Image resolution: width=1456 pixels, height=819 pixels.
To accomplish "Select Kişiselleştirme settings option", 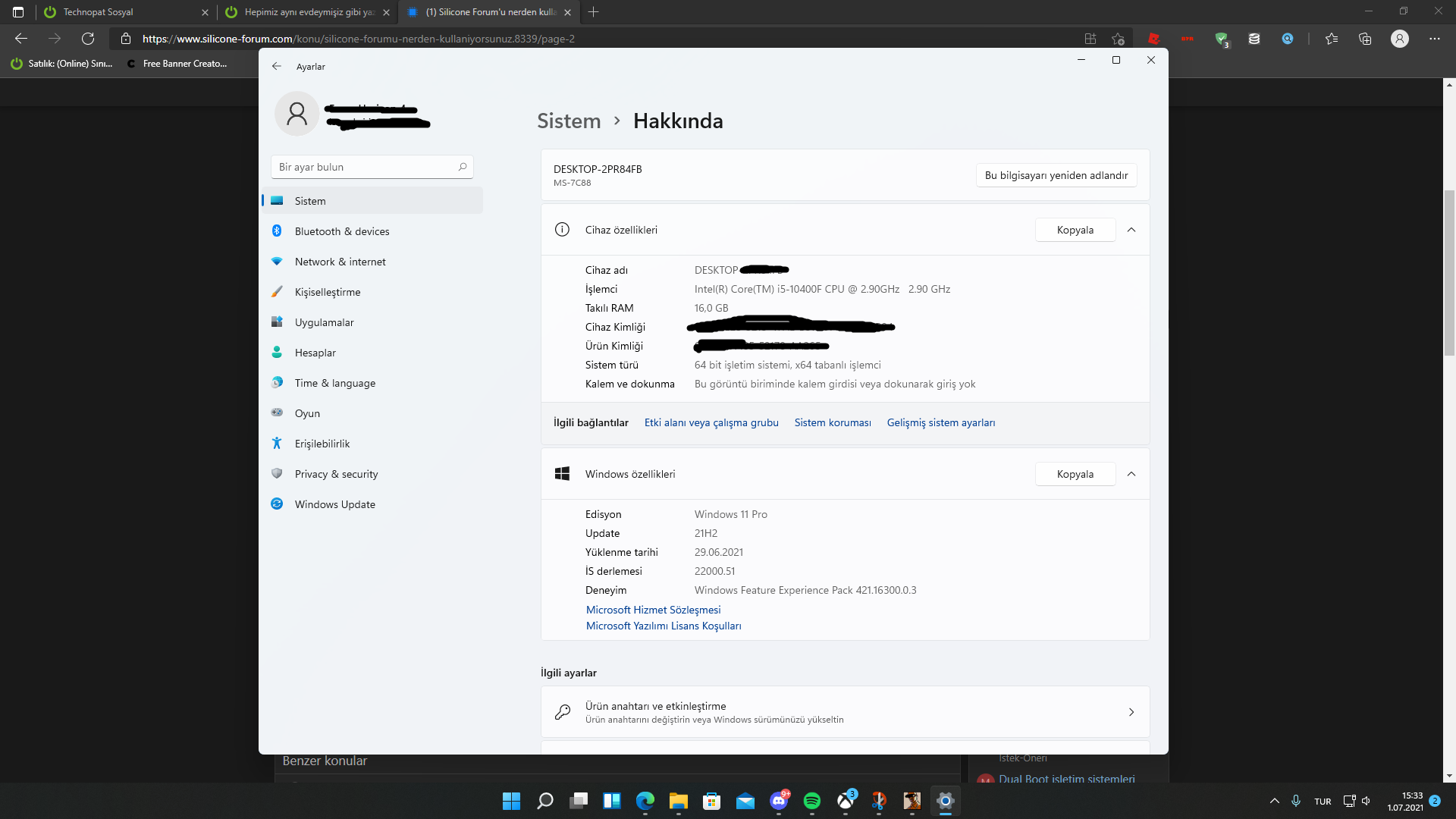I will [x=327, y=291].
